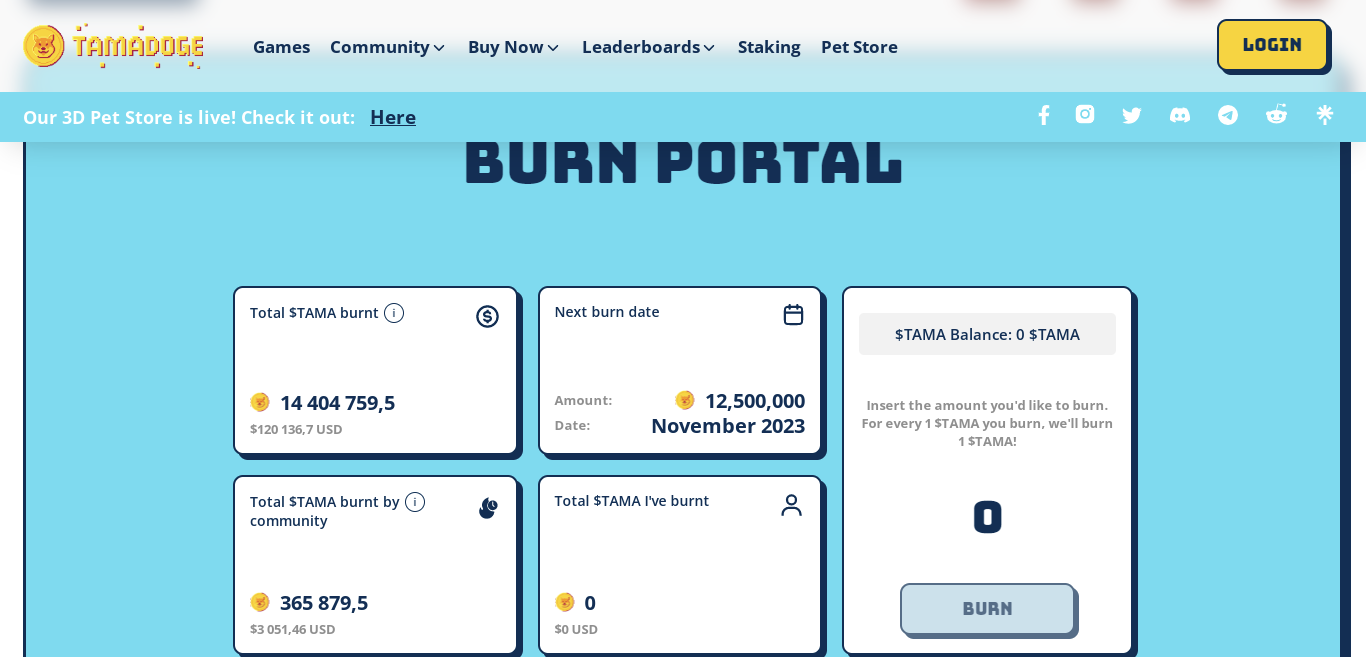Click the calendar icon in Next burn date card
Screen dimensions: 1366x657
[x=793, y=315]
